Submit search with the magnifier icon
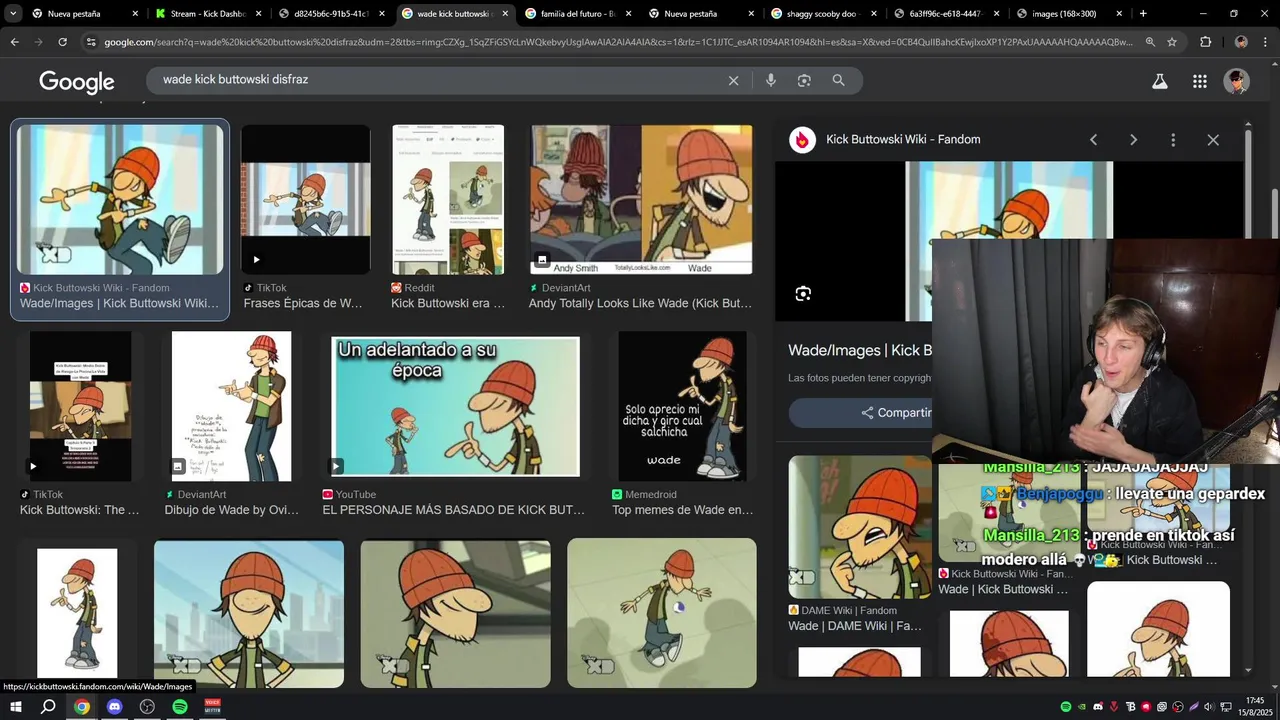 838,81
